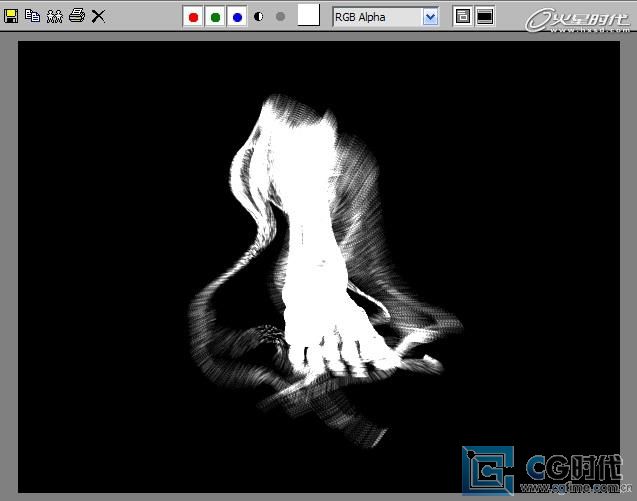The image size is (637, 501).
Task: Toggle the dark-screen frame icon in the toolbar
Action: coord(485,17)
